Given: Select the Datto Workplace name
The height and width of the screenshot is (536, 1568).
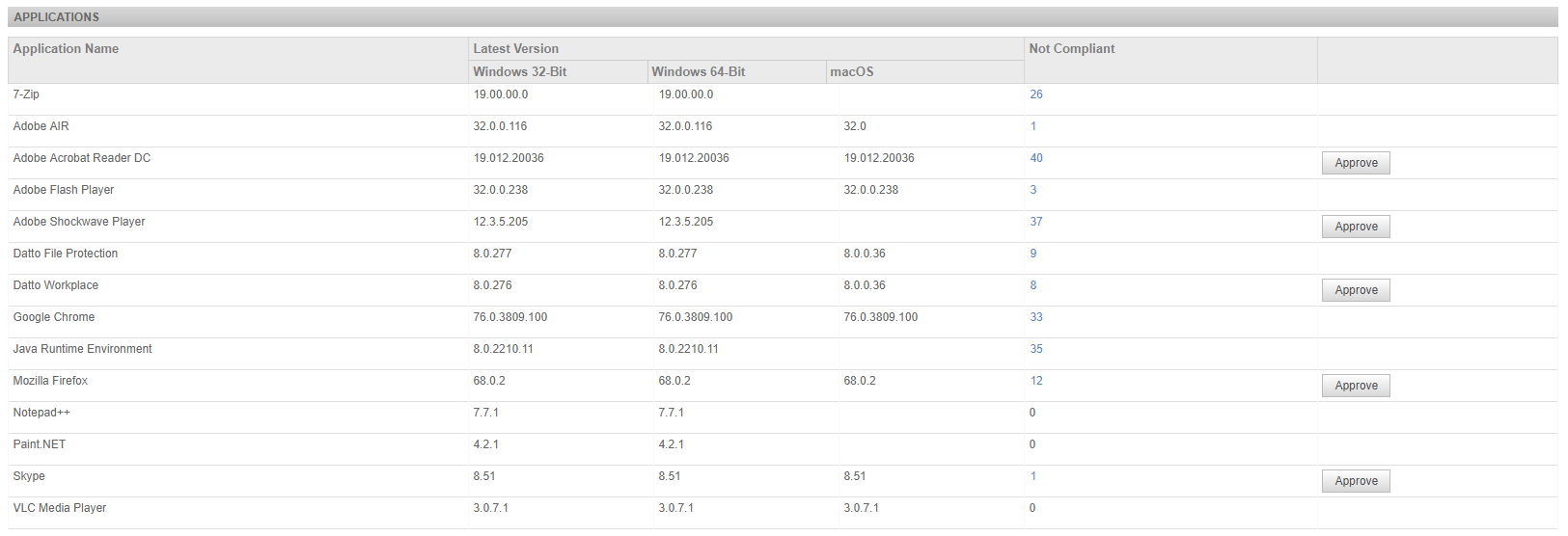Looking at the screenshot, I should pos(56,285).
